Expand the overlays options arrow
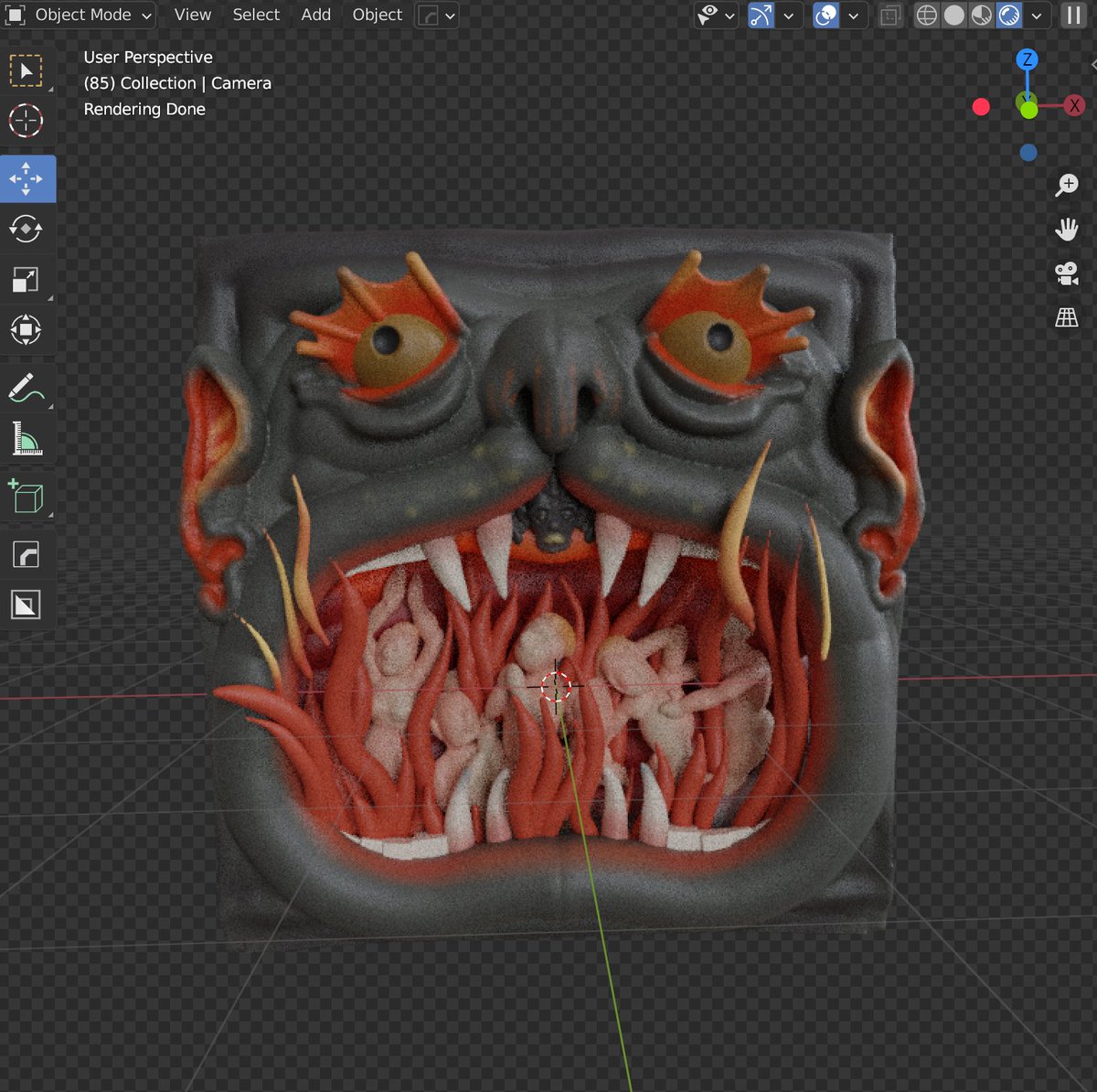1097x1092 pixels. tap(853, 16)
